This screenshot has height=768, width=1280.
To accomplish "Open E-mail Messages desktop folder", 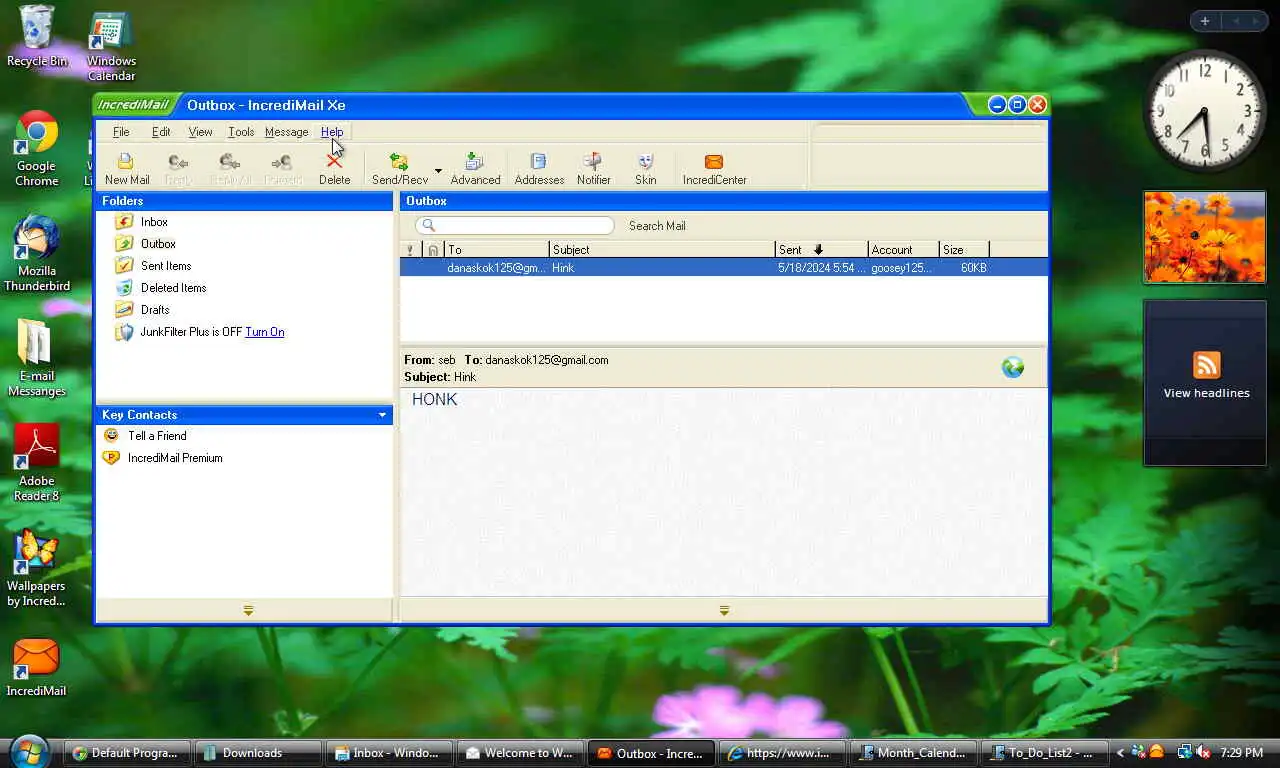I will 36,358.
